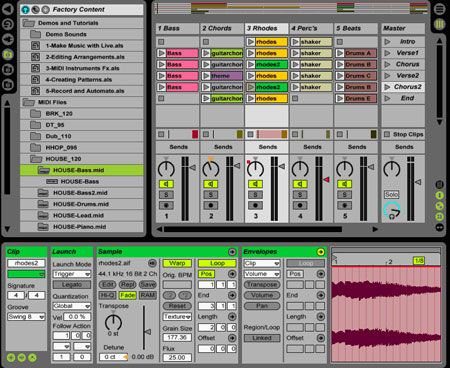Screen dimensions: 450x368
Task: Launch the Verse1 scene
Action: 387,53
